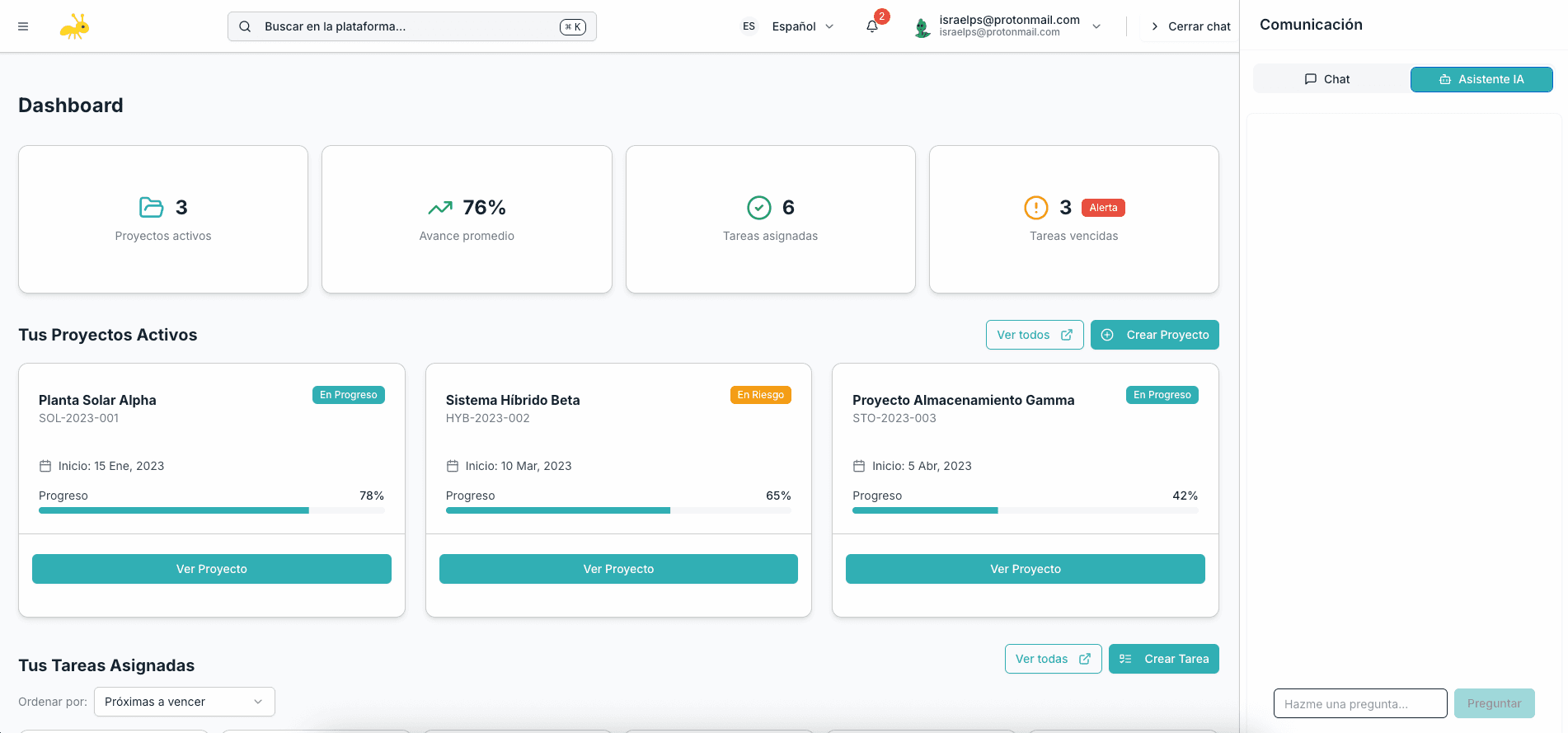The image size is (1568, 733).
Task: Switch to the Chat tab
Action: tap(1327, 79)
